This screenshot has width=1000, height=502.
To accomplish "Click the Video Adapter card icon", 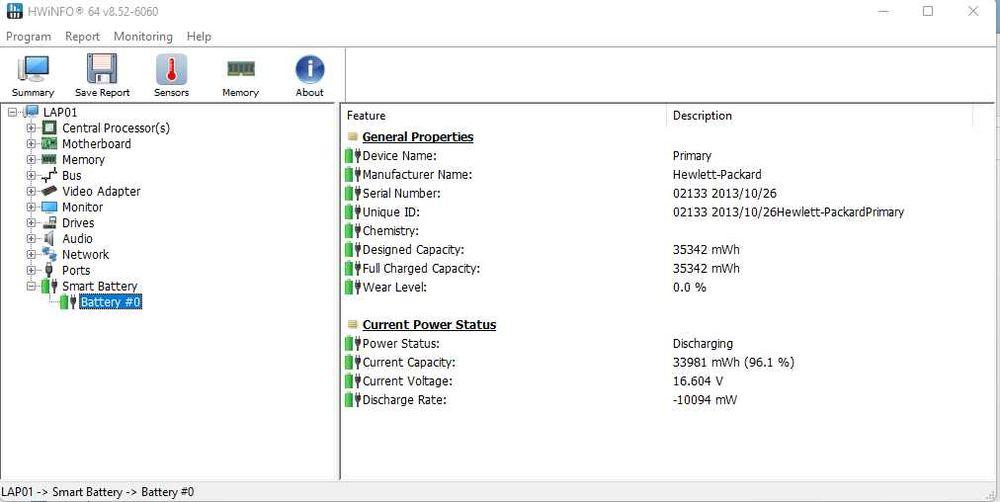I will pos(49,191).
